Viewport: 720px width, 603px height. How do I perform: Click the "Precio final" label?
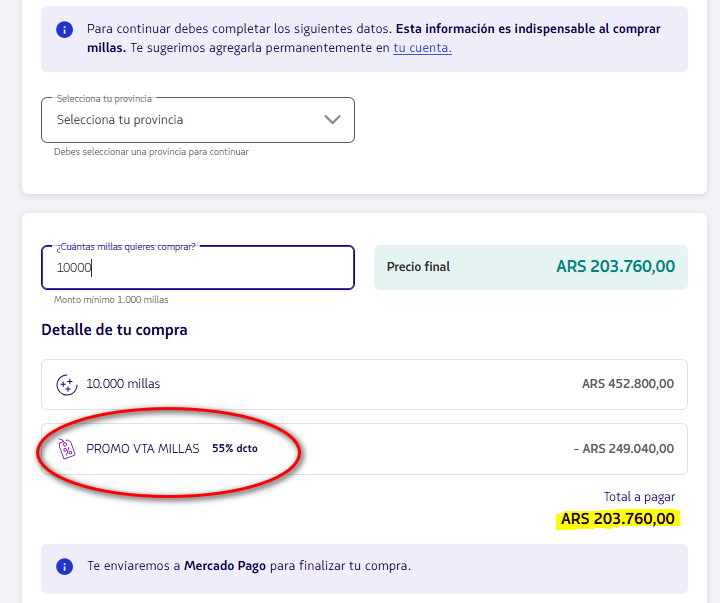click(418, 267)
